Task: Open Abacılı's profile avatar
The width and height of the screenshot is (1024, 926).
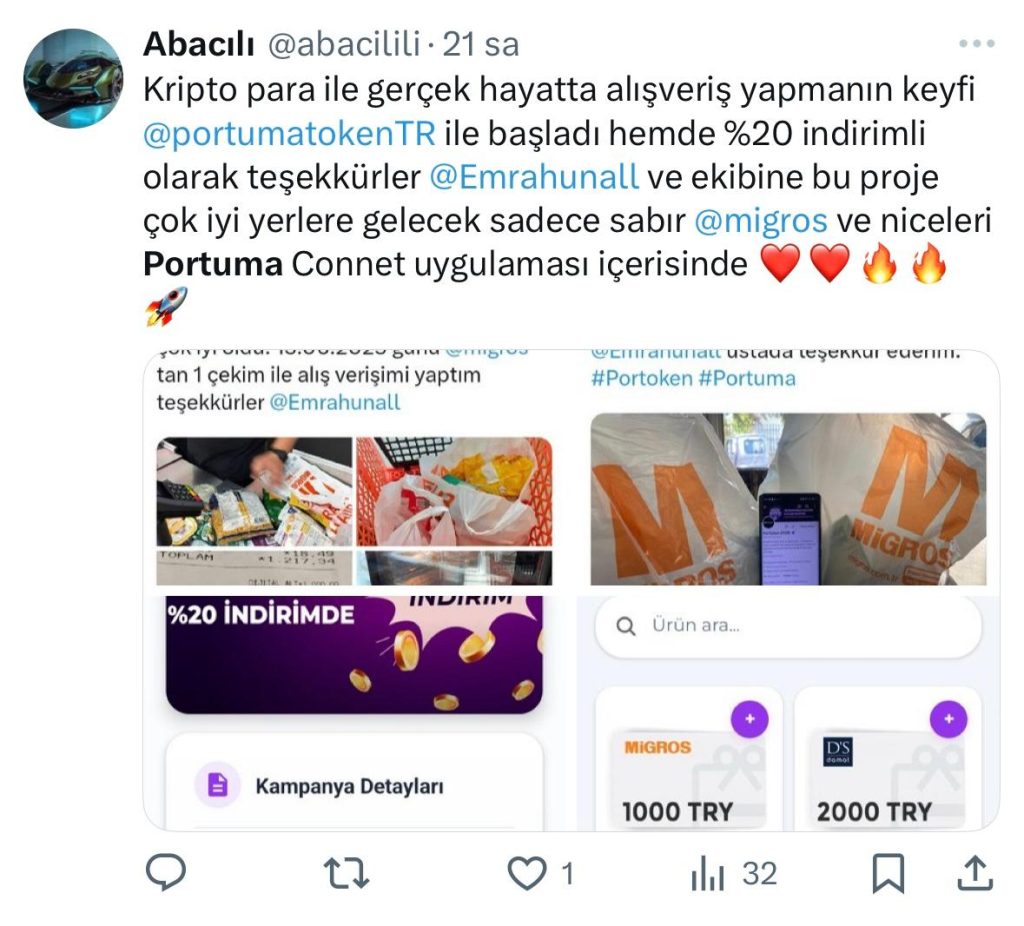Action: (x=73, y=78)
